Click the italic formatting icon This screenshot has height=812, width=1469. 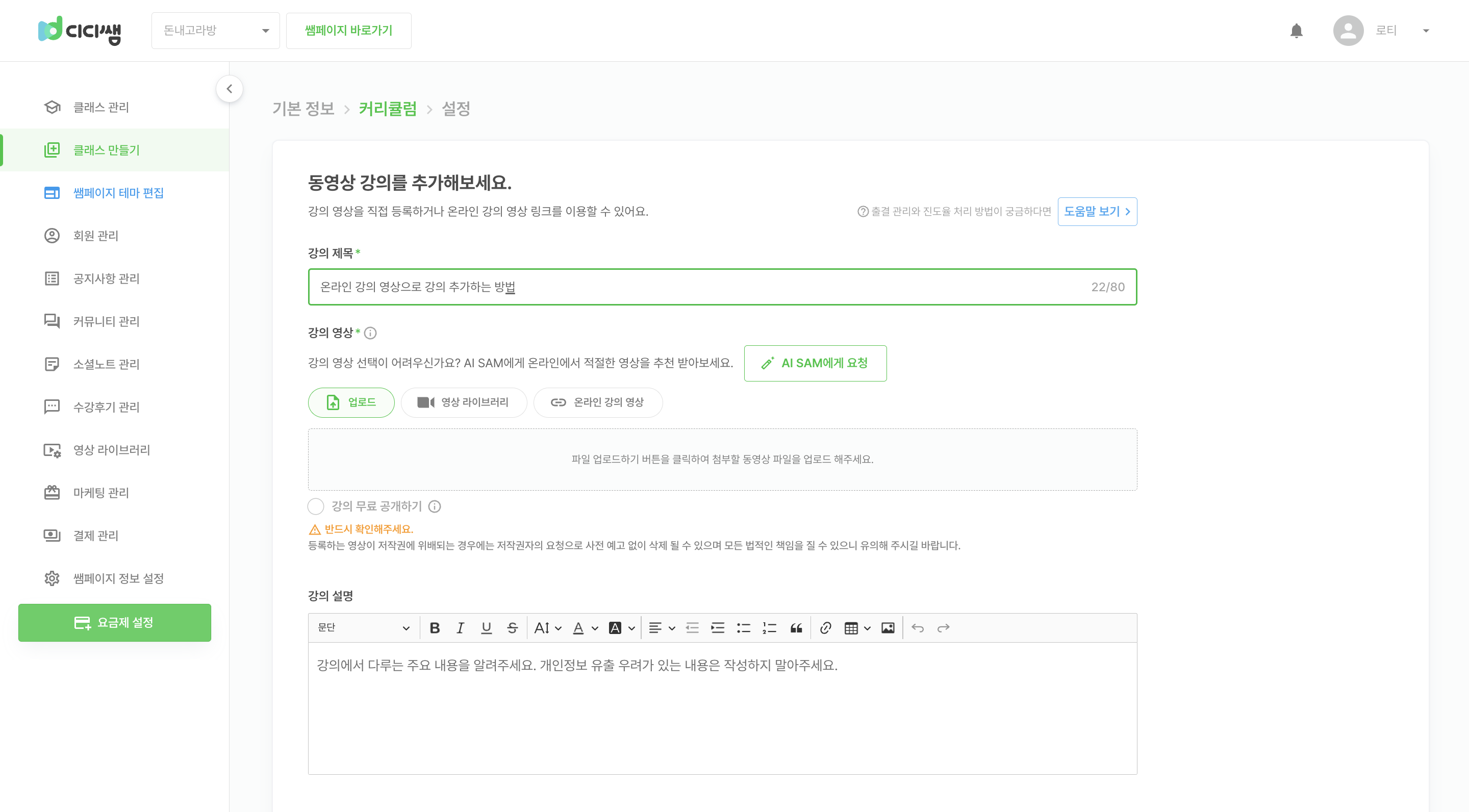459,627
